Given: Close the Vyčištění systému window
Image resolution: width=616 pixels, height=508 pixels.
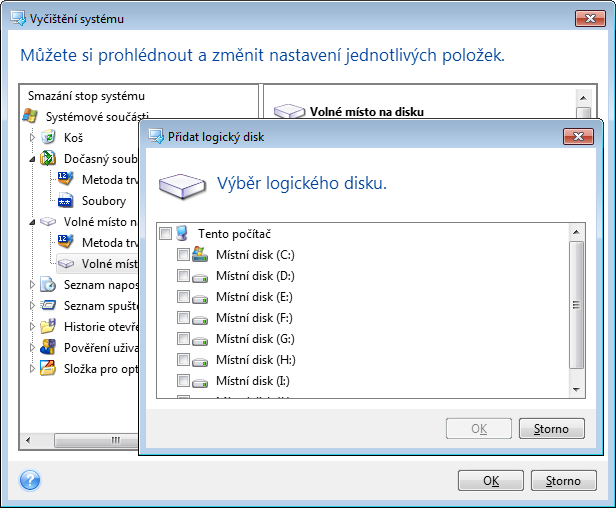Looking at the screenshot, I should tap(590, 18).
